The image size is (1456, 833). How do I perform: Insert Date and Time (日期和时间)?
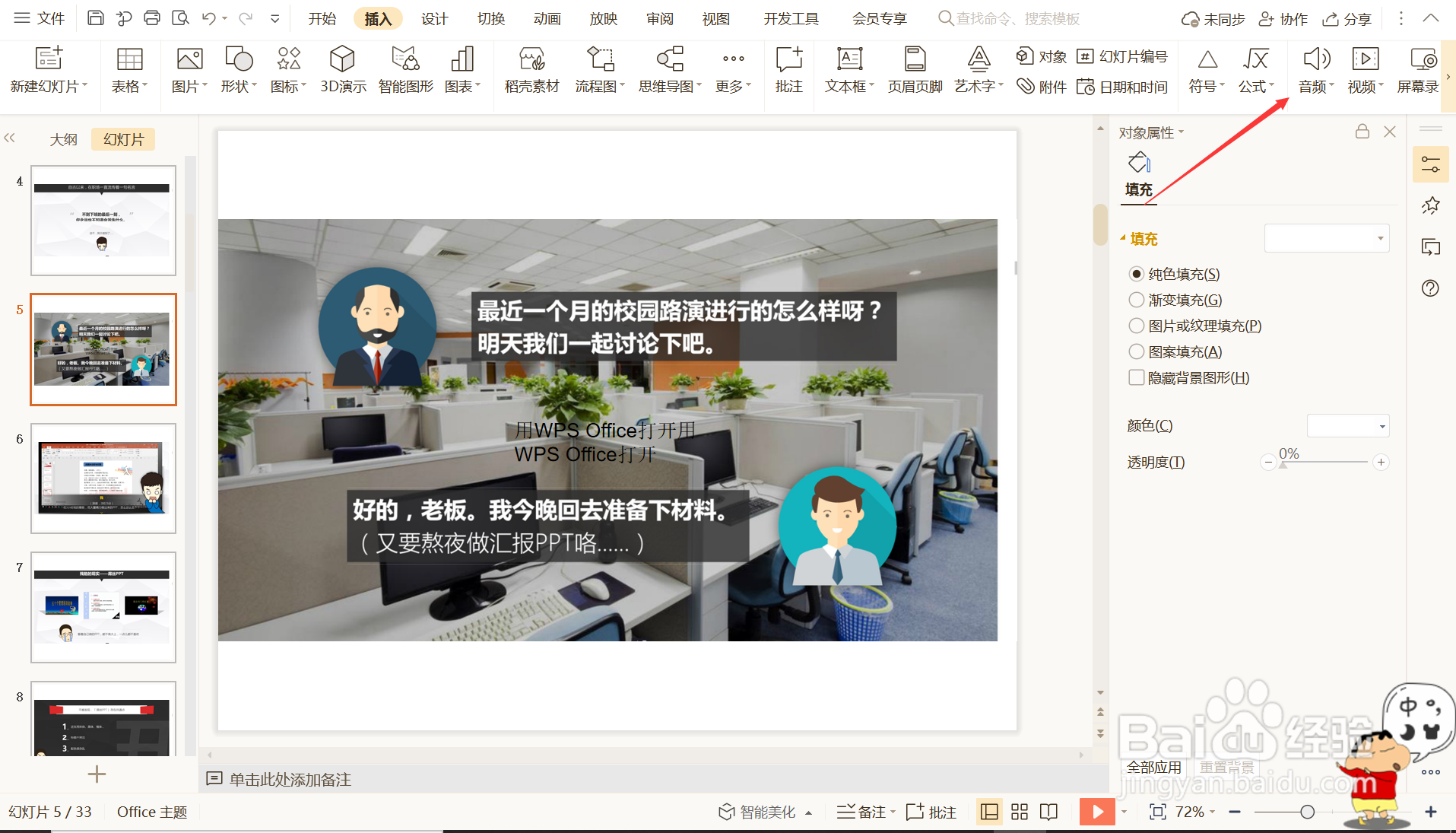1122,87
